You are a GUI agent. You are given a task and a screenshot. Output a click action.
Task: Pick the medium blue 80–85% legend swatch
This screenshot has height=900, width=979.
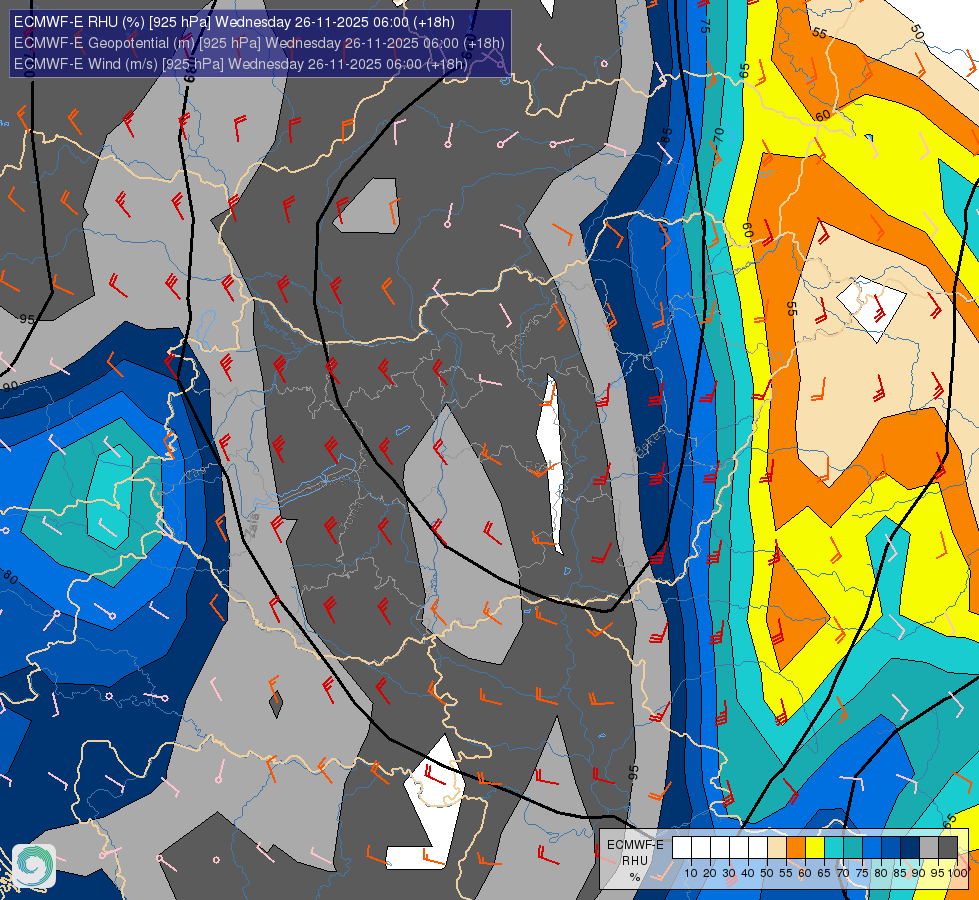coord(891,847)
